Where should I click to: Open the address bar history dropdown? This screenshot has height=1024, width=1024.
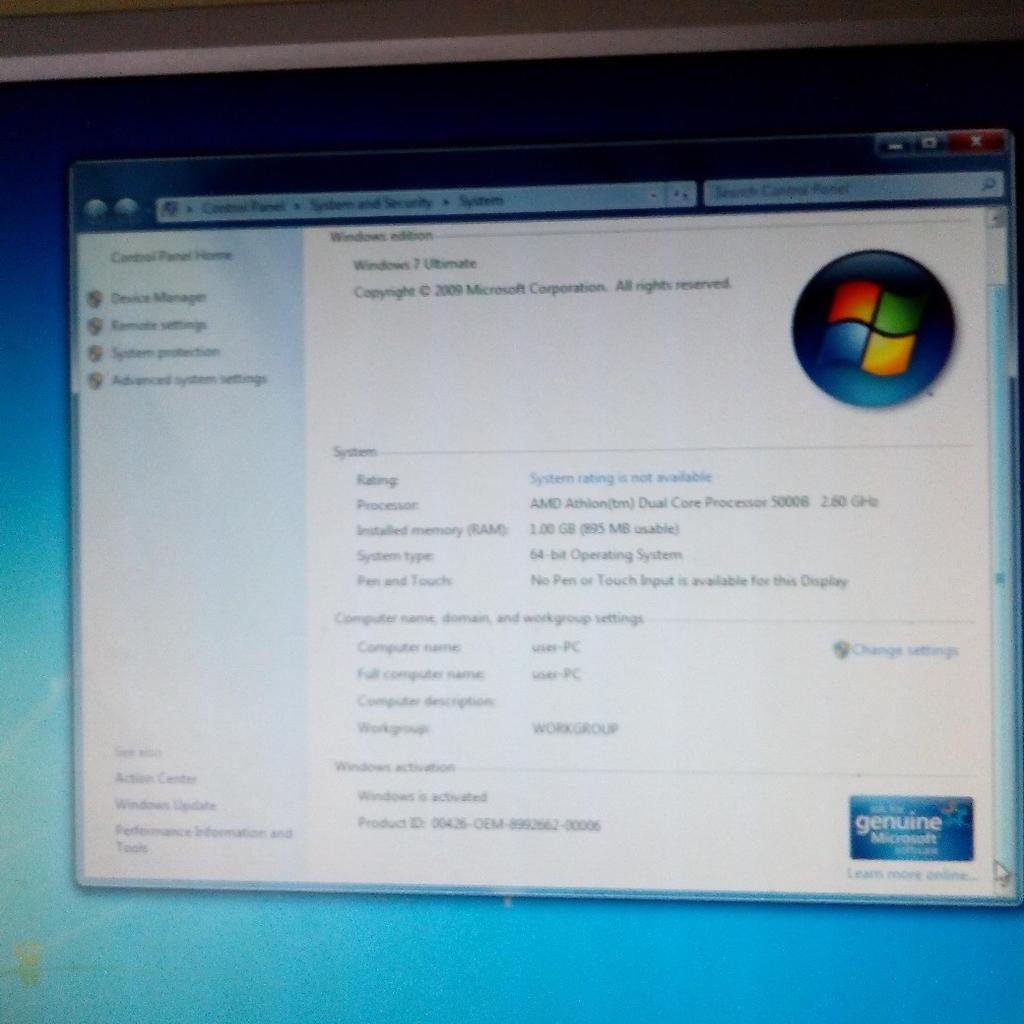(x=654, y=195)
